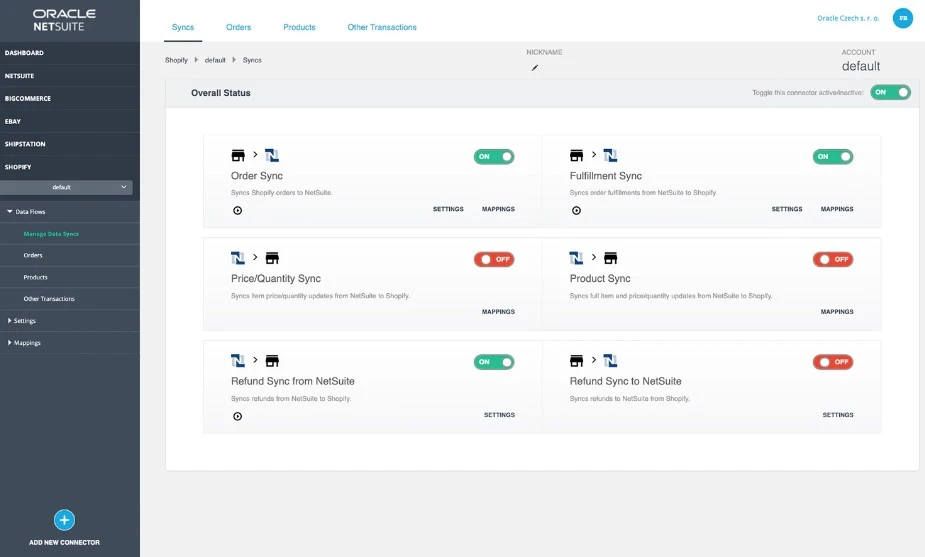
Task: Open Mappings for Product Sync
Action: pos(837,312)
